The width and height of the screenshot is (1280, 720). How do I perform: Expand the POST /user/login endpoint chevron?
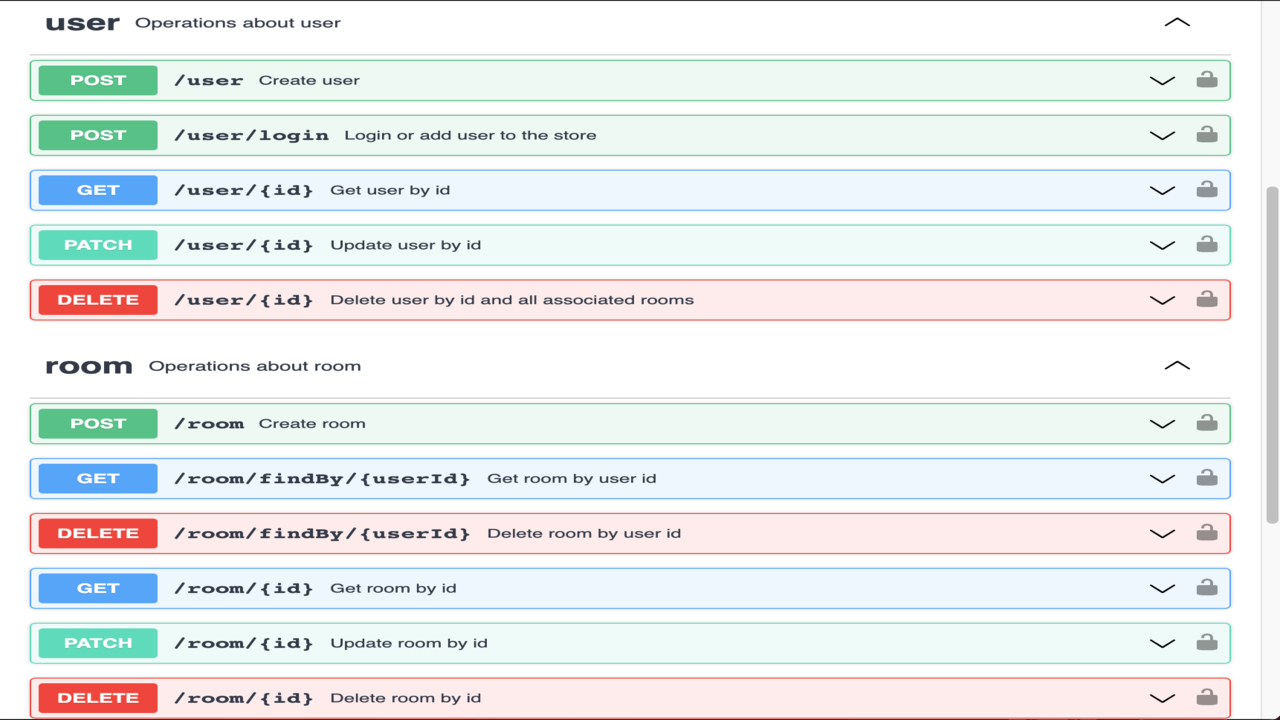[1161, 134]
